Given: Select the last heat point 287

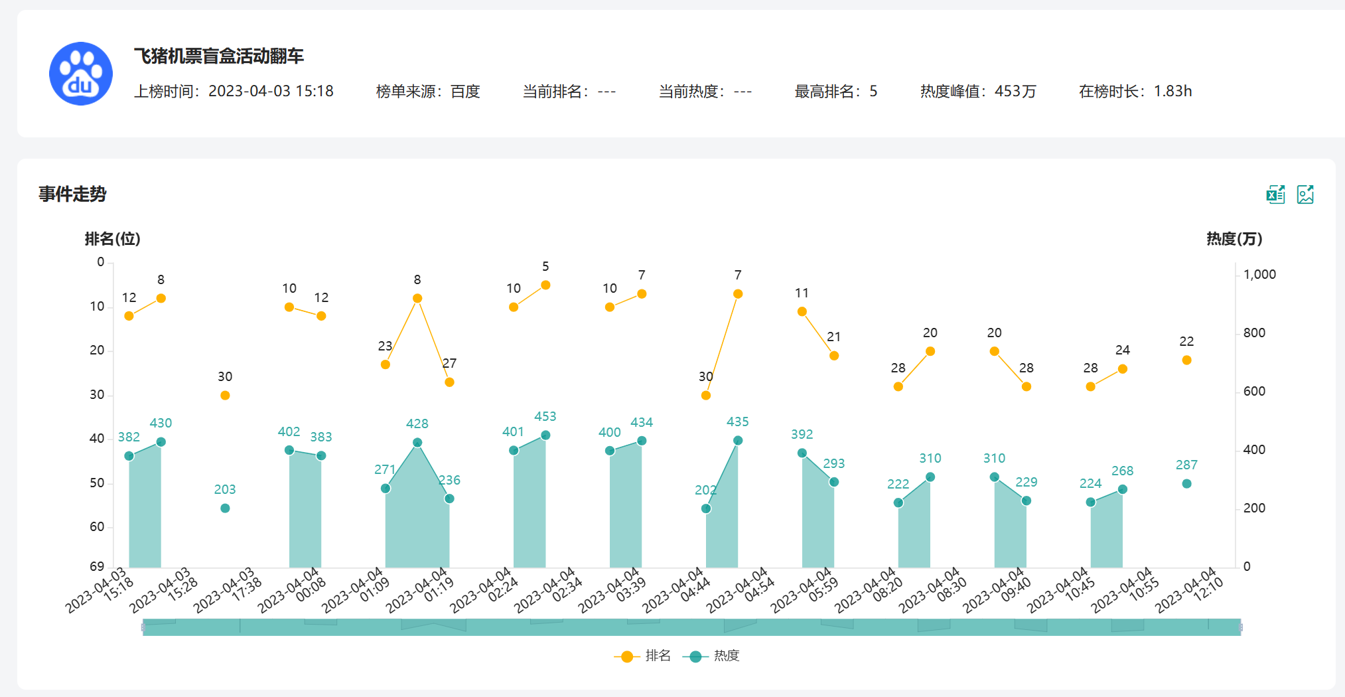Looking at the screenshot, I should (x=1187, y=484).
